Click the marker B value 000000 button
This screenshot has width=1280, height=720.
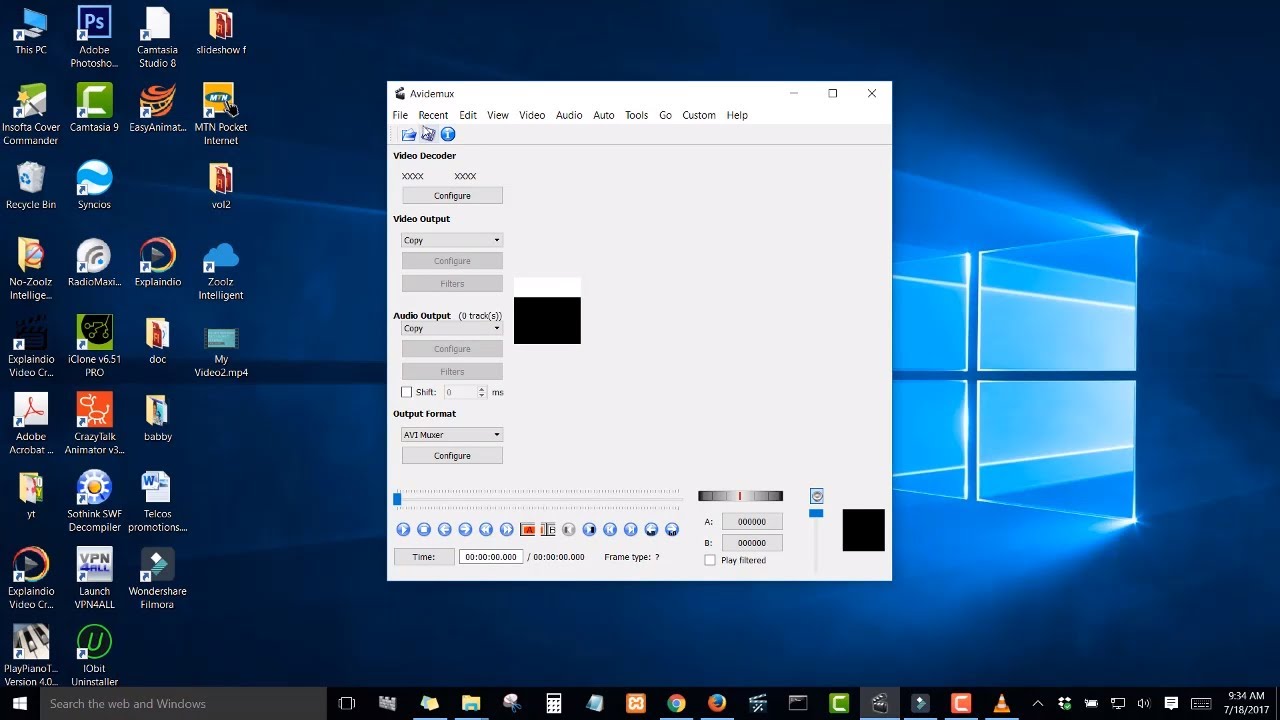pyautogui.click(x=752, y=543)
